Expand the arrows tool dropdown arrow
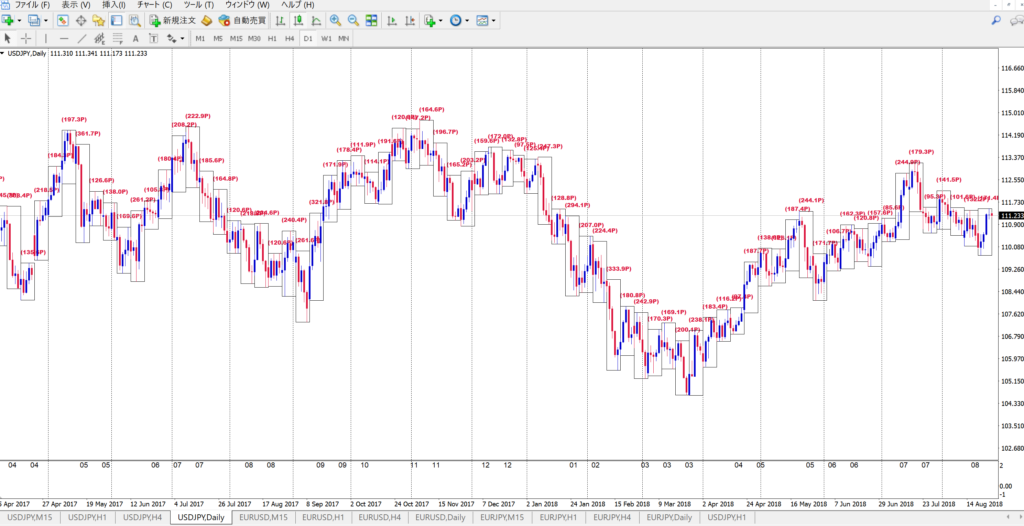 [182, 39]
